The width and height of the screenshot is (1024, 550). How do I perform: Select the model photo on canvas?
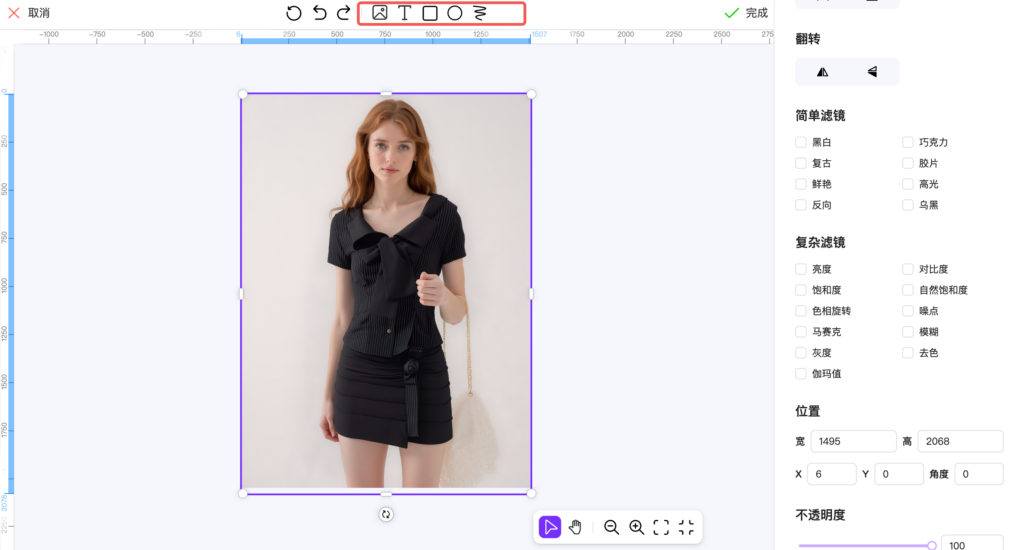click(387, 294)
